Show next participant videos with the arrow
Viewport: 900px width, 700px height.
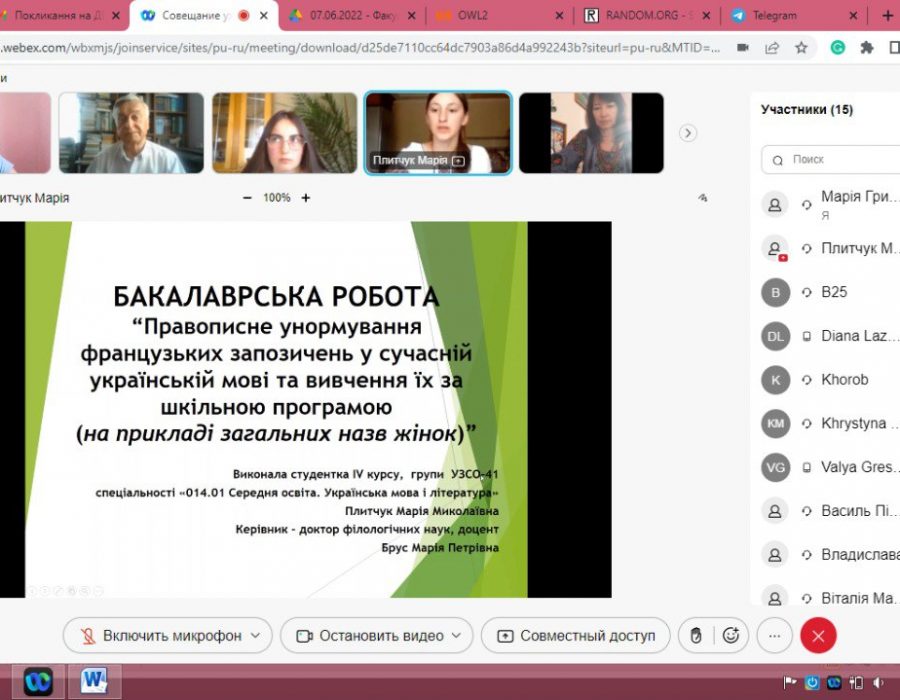[x=688, y=133]
